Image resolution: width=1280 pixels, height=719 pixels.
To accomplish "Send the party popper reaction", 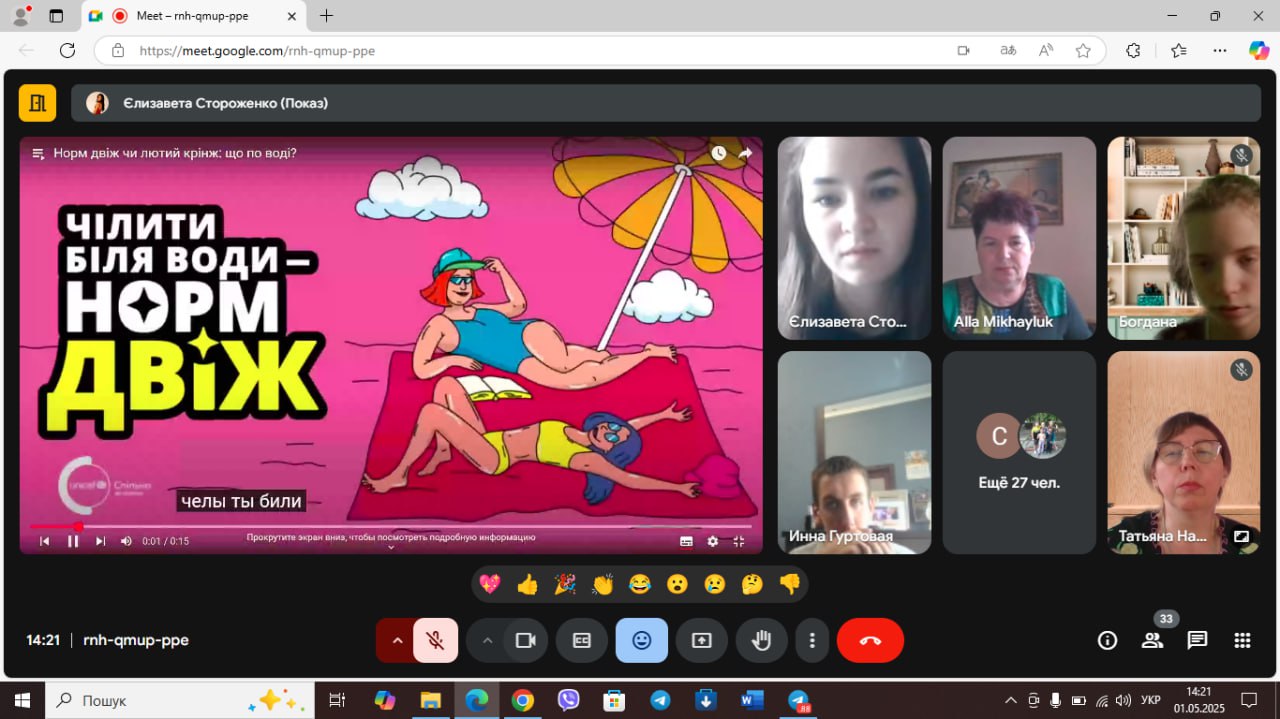I will pyautogui.click(x=565, y=585).
